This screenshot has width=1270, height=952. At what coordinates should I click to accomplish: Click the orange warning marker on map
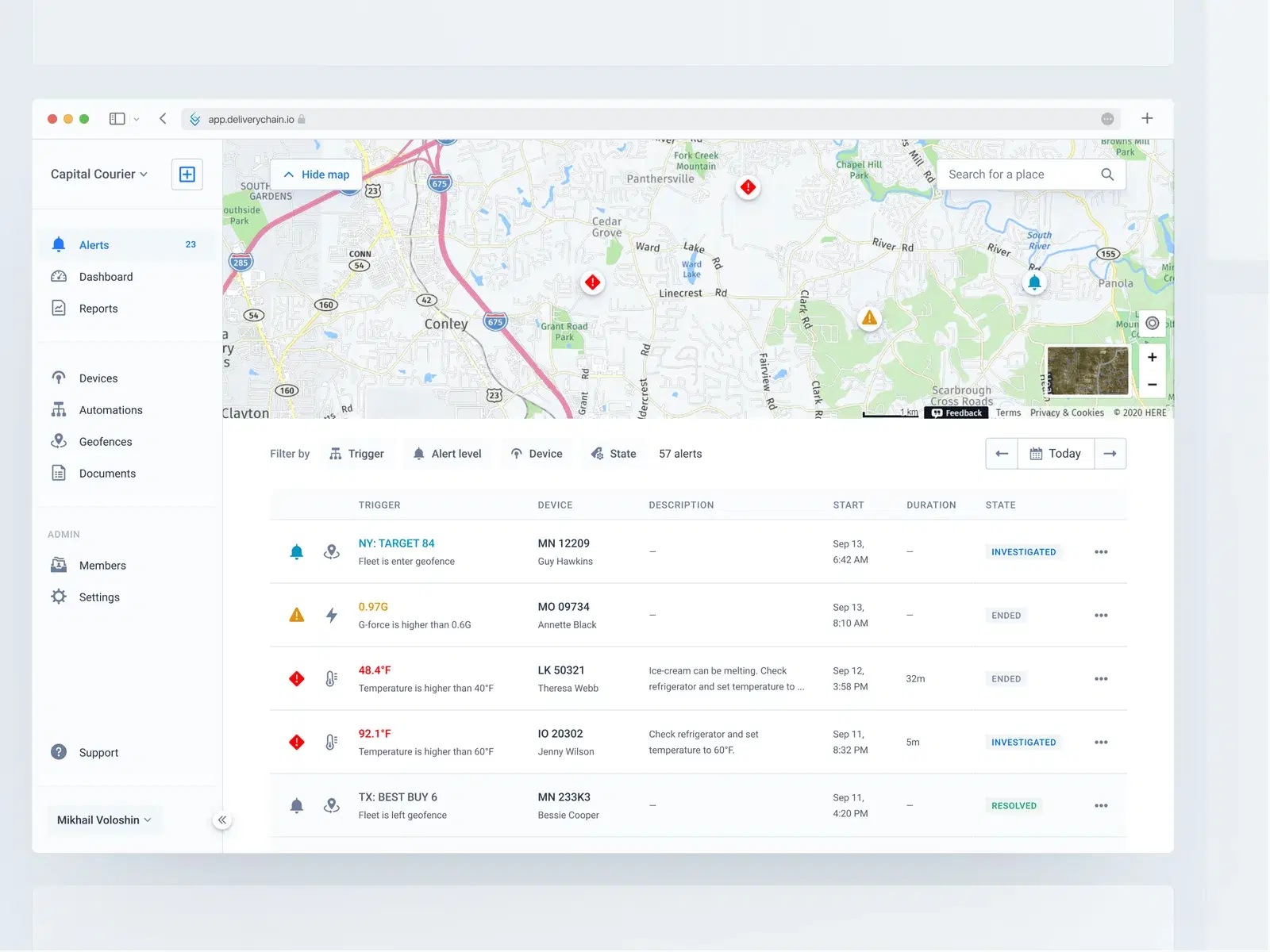870,318
